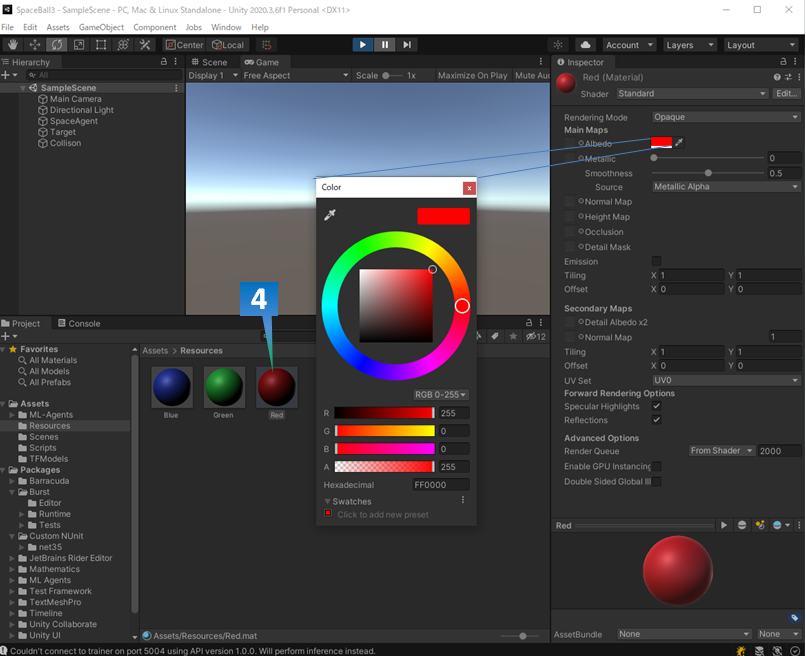This screenshot has height=656, width=806.
Task: Select the Scale tool
Action: pos(79,45)
